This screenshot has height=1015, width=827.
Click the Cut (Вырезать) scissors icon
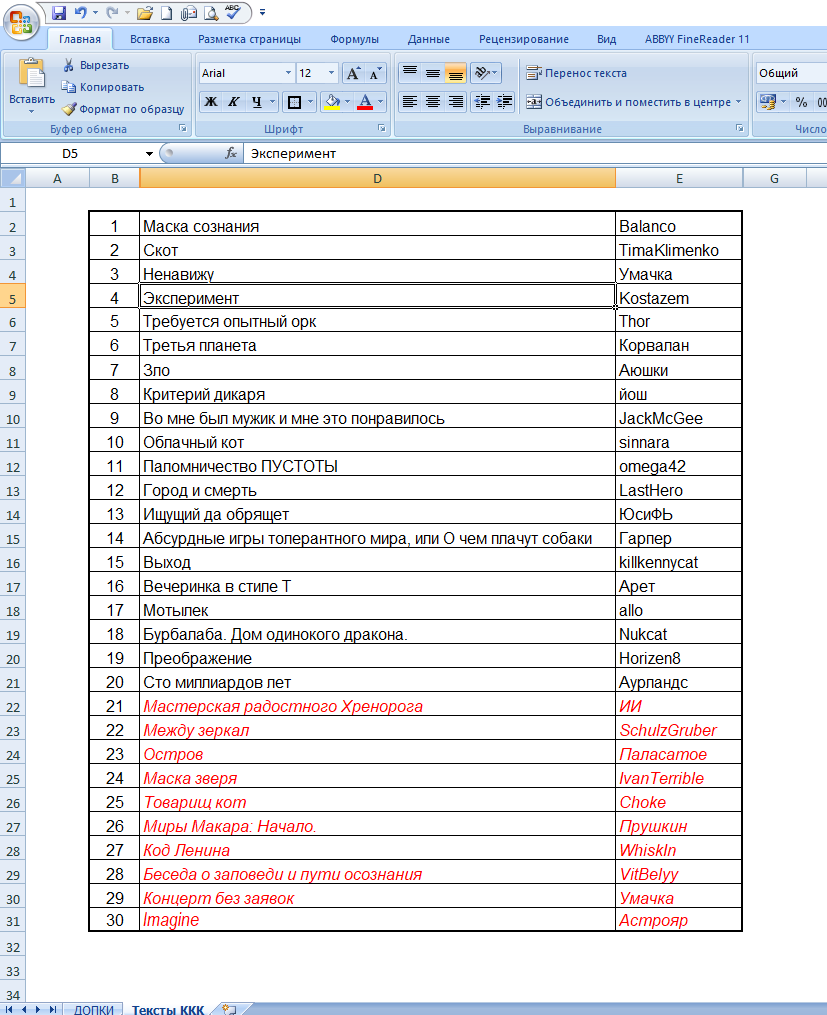pos(69,65)
